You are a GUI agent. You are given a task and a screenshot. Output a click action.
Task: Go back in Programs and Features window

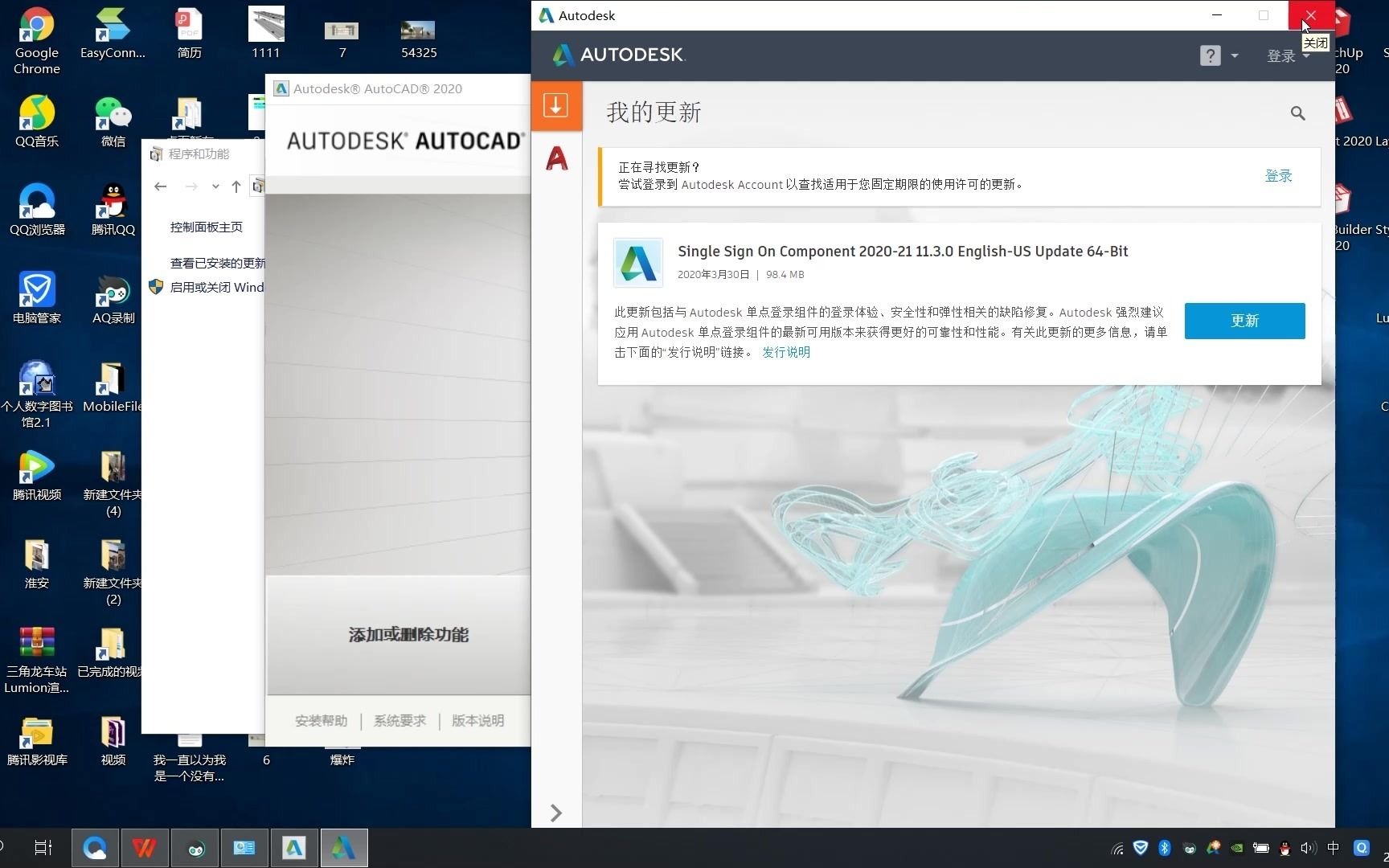pos(161,186)
